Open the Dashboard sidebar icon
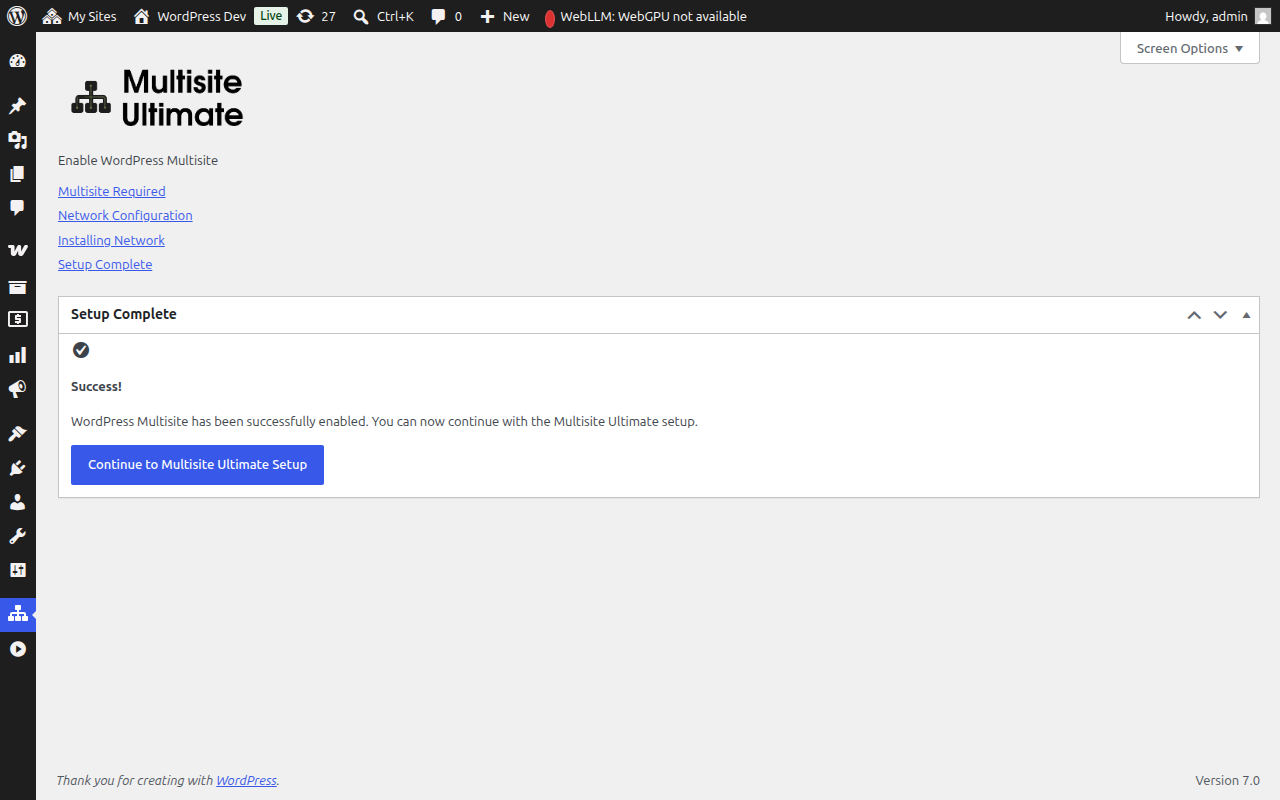The height and width of the screenshot is (800, 1280). (x=17, y=61)
